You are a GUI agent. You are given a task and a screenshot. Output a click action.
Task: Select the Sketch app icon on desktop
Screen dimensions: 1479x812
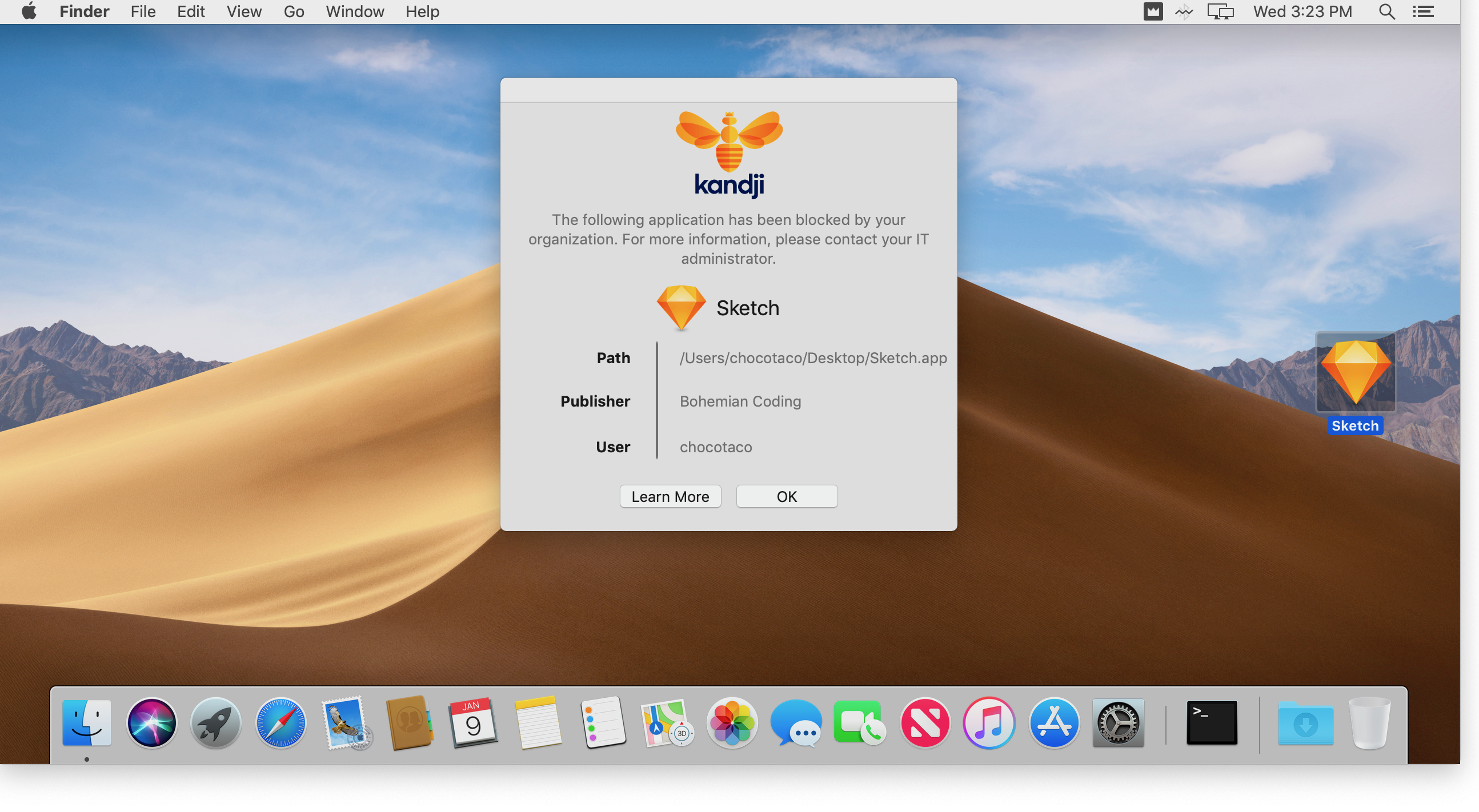click(1355, 372)
